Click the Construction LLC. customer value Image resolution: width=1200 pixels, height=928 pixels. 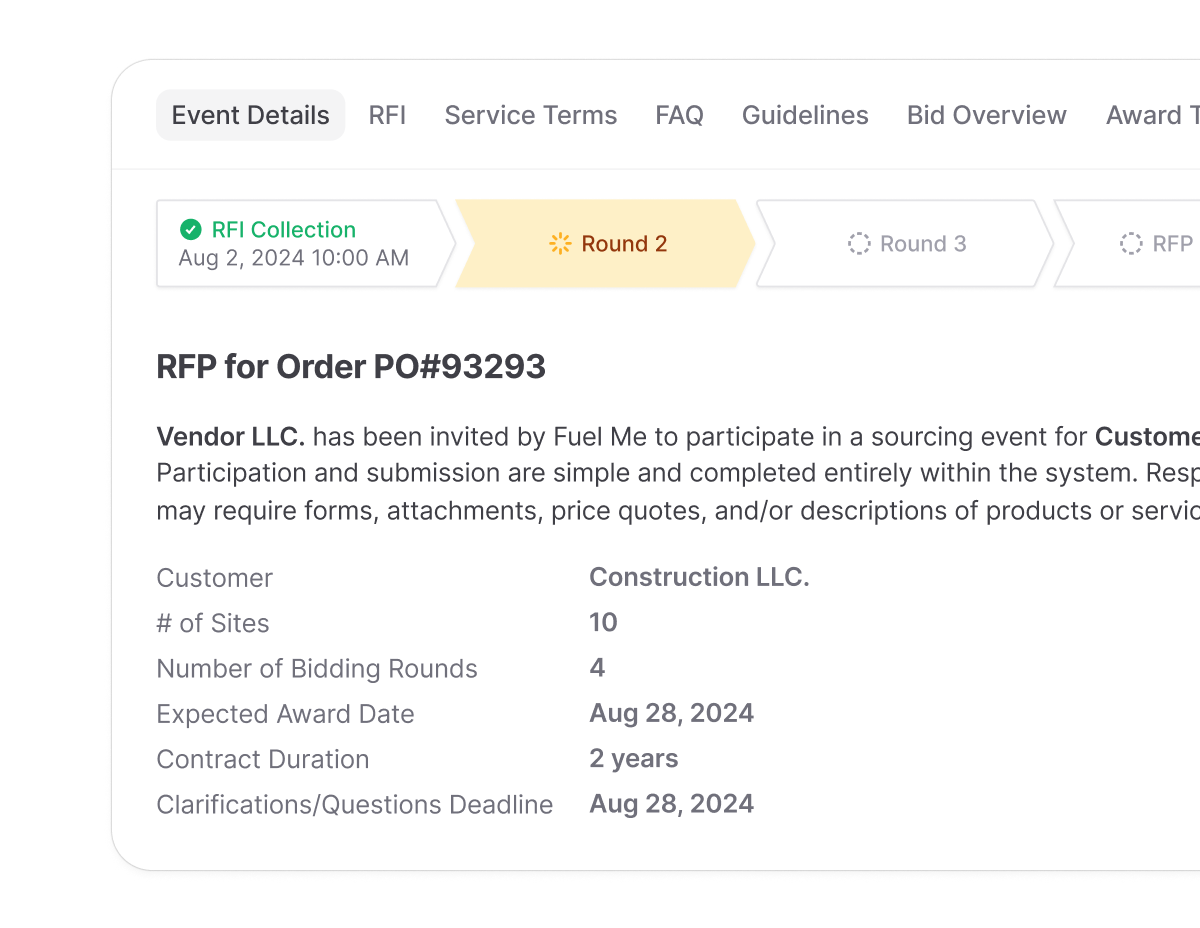click(699, 577)
